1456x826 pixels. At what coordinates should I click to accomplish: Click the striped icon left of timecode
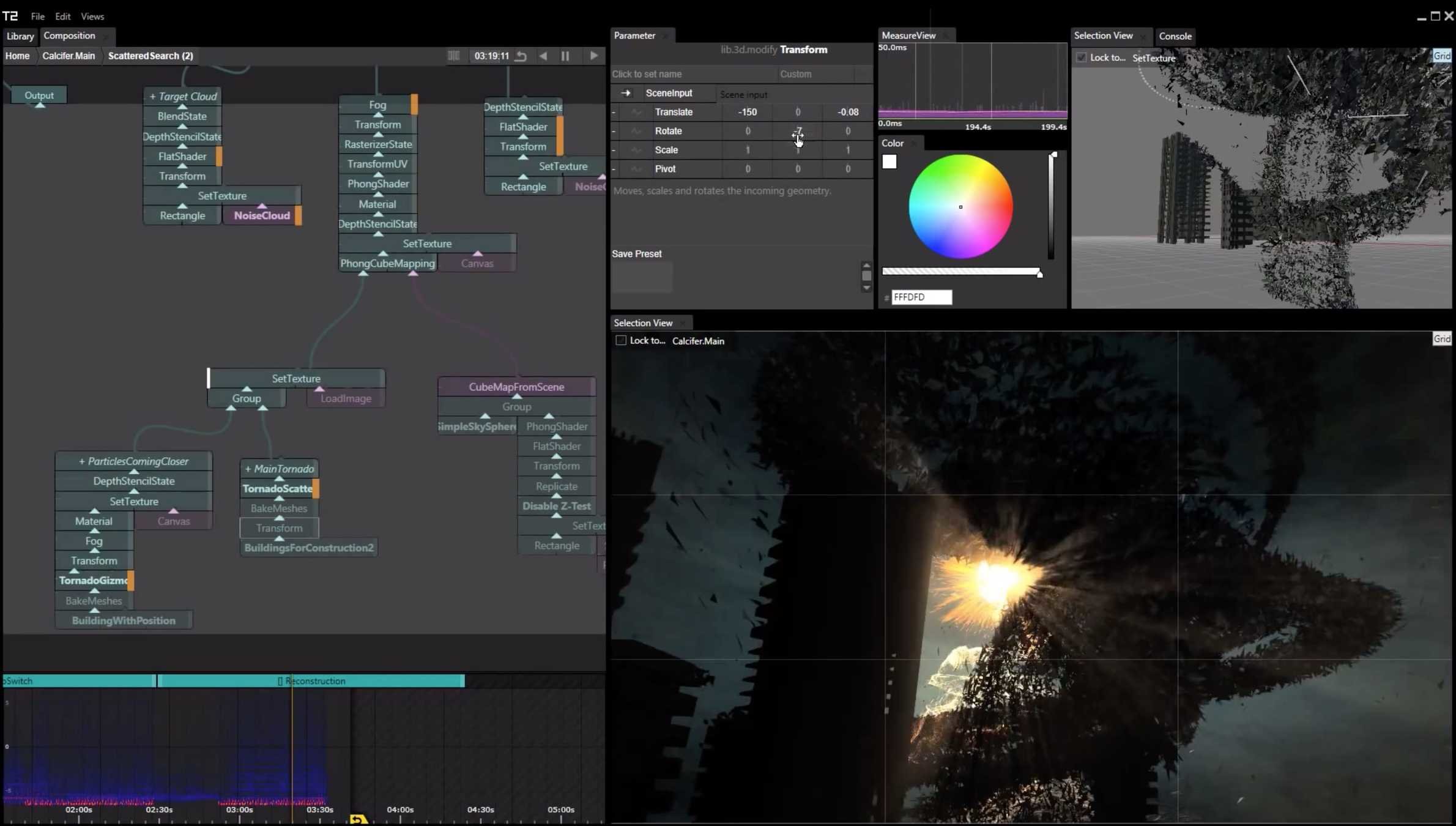tap(453, 56)
